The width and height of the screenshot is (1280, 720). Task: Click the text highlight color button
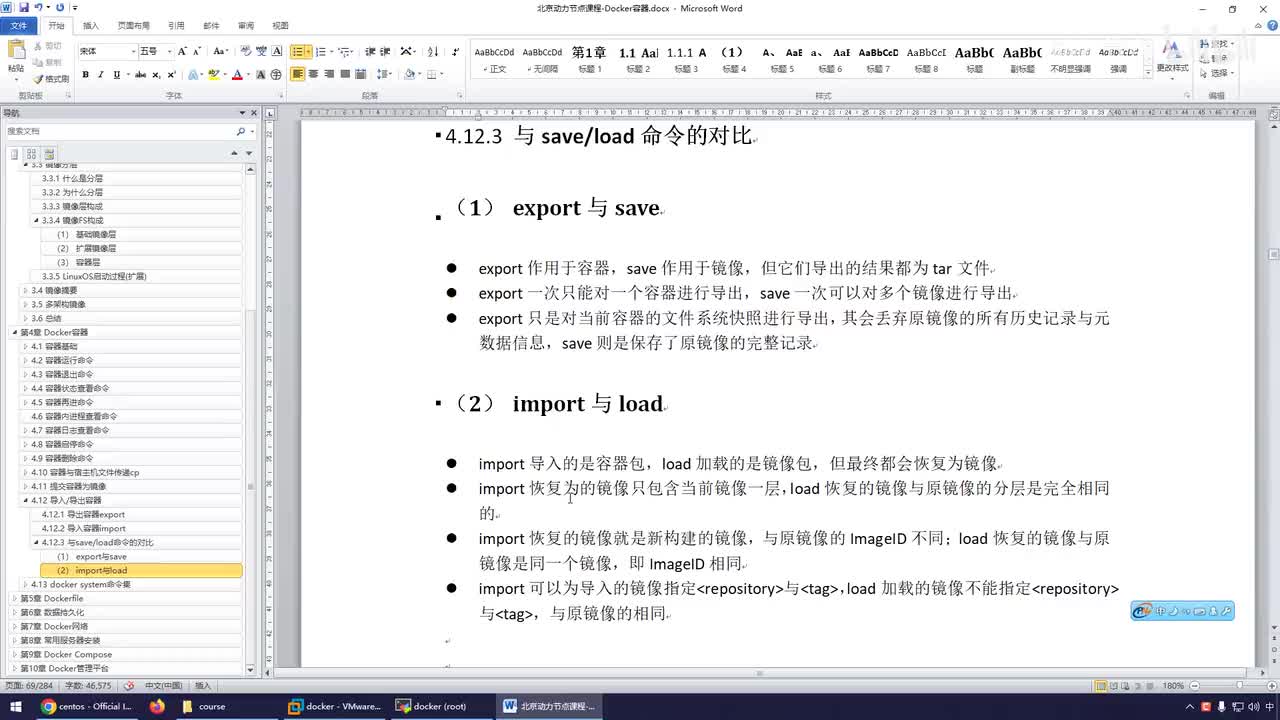(x=213, y=75)
